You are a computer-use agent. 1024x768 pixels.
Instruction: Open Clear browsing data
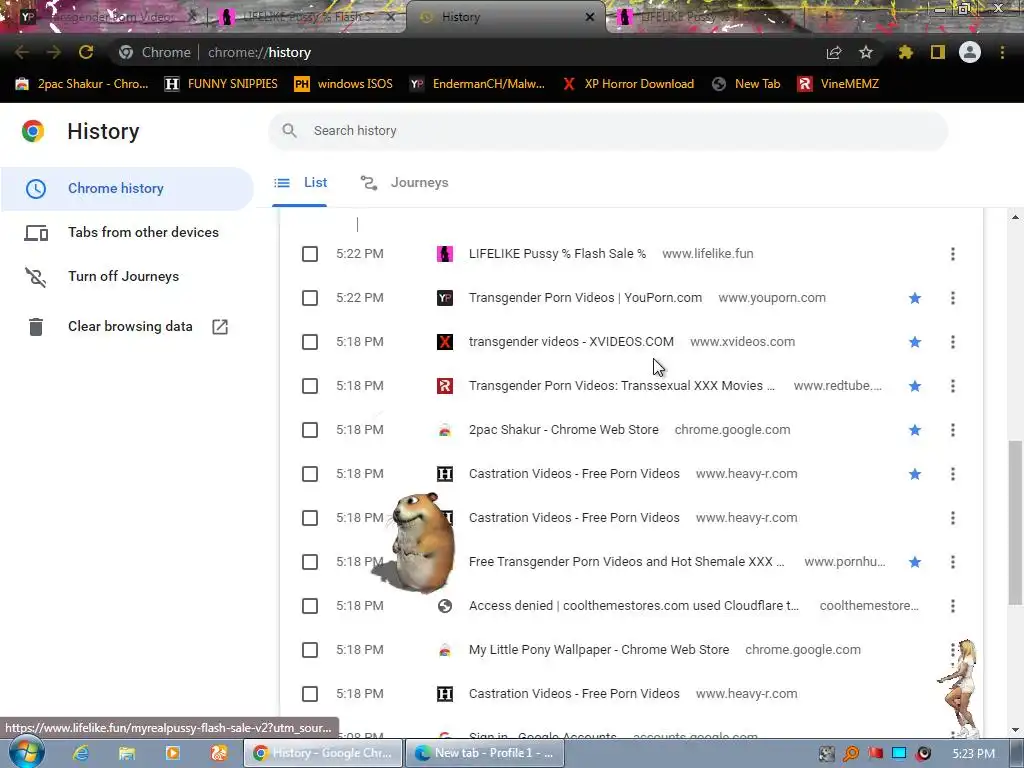127,327
